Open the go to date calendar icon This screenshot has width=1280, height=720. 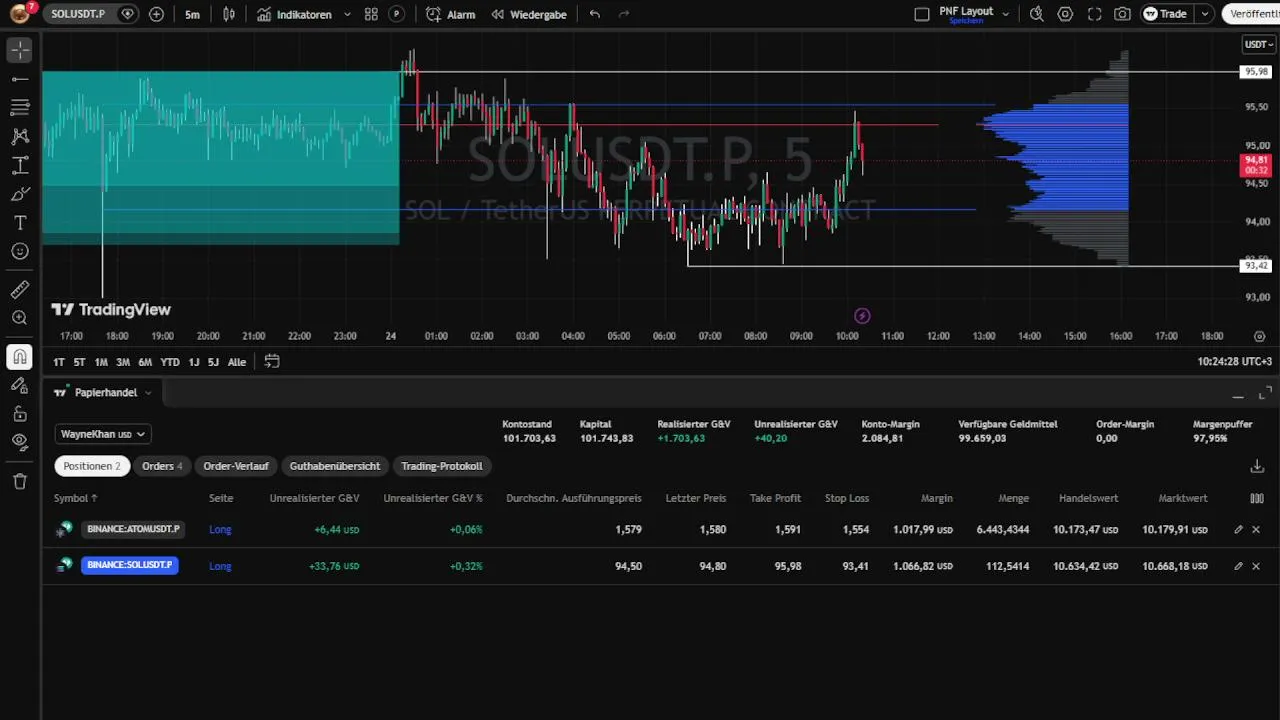[272, 362]
